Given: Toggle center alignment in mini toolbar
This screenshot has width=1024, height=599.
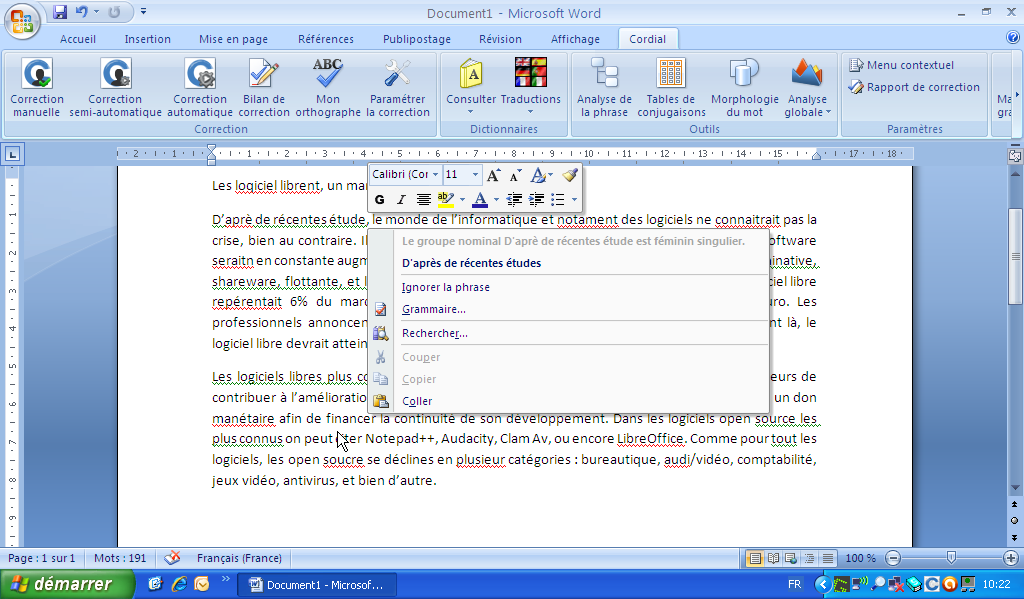Looking at the screenshot, I should point(423,199).
